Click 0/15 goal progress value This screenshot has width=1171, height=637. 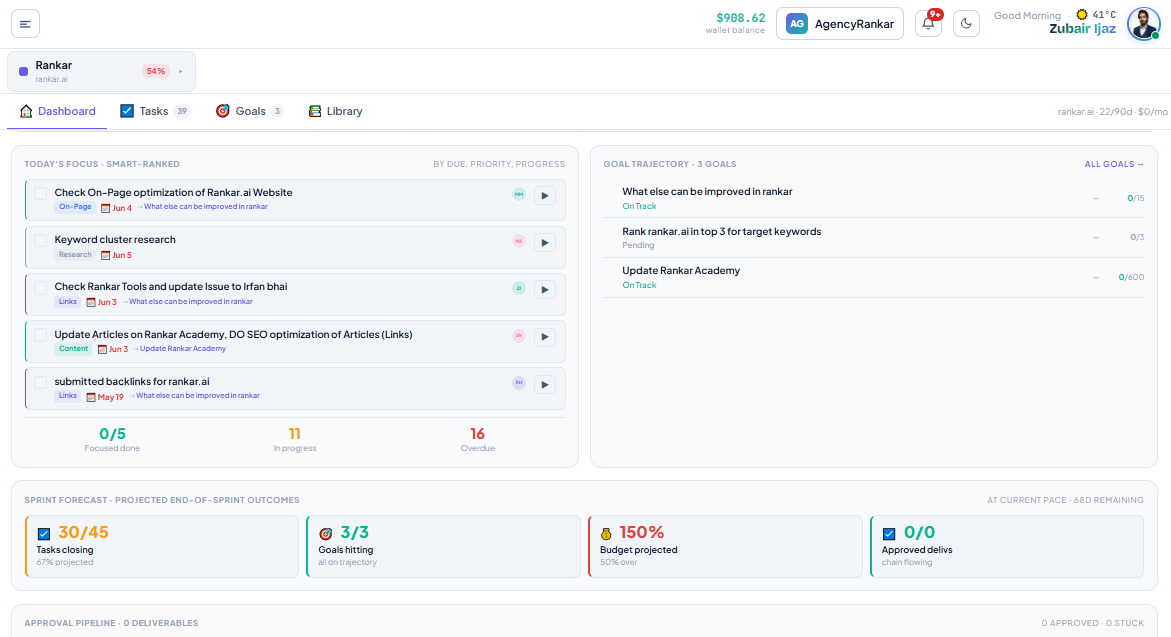(1135, 199)
